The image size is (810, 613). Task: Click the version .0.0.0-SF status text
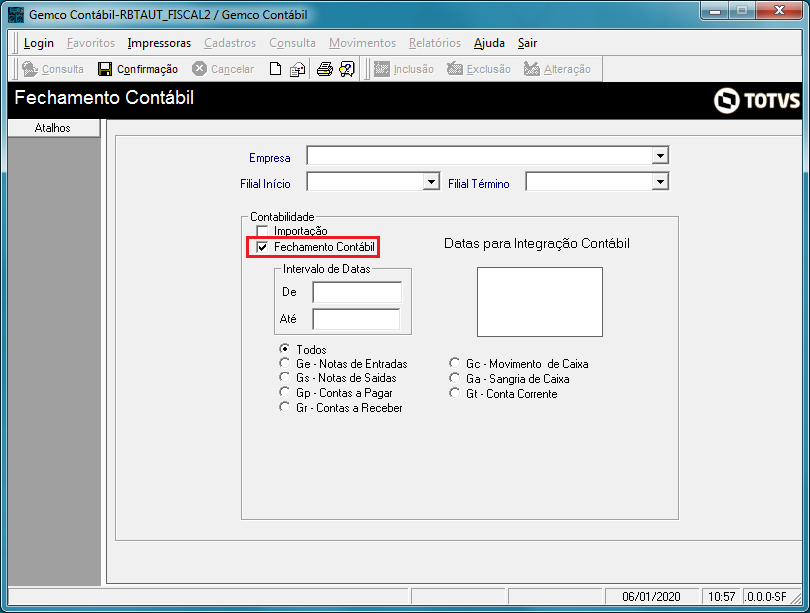pyautogui.click(x=766, y=596)
